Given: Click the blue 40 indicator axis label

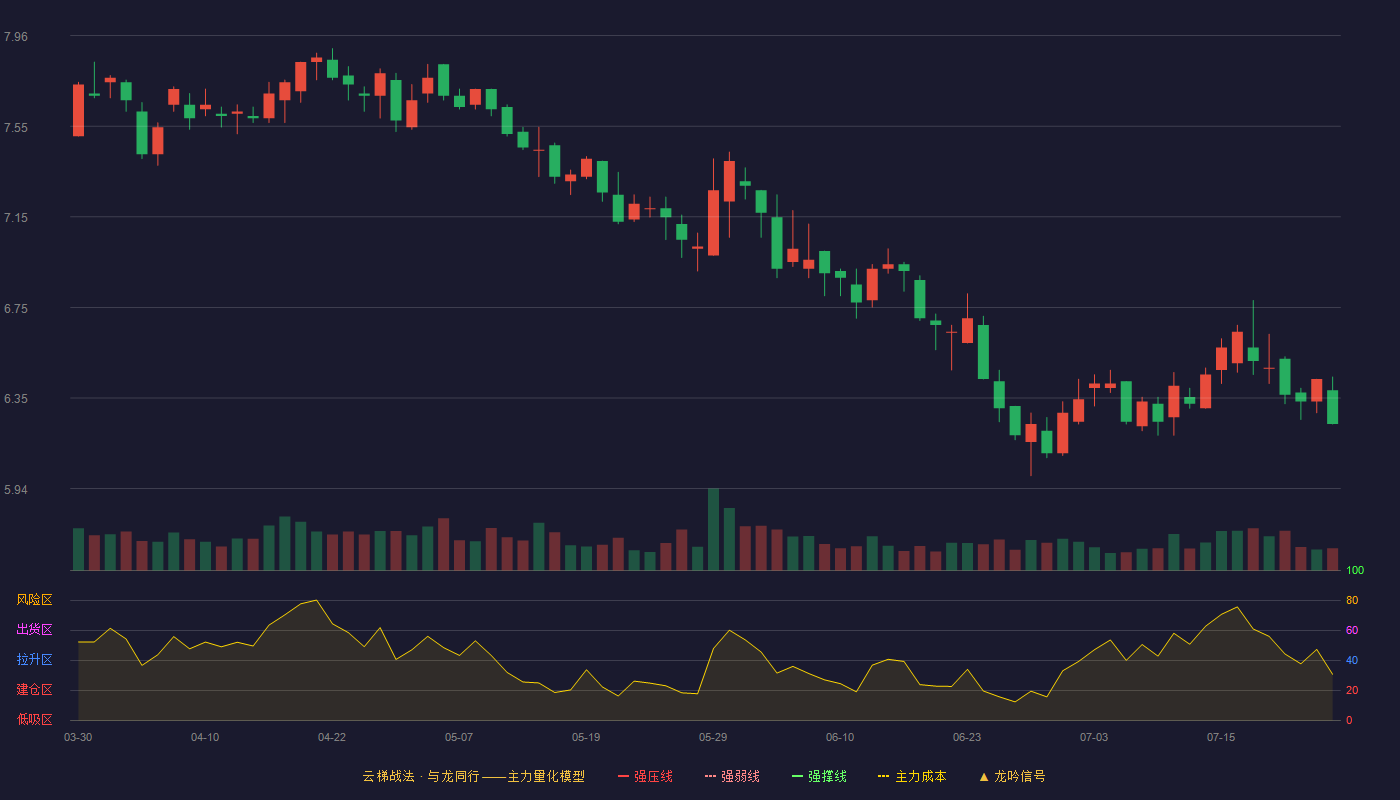Looking at the screenshot, I should (x=1352, y=661).
